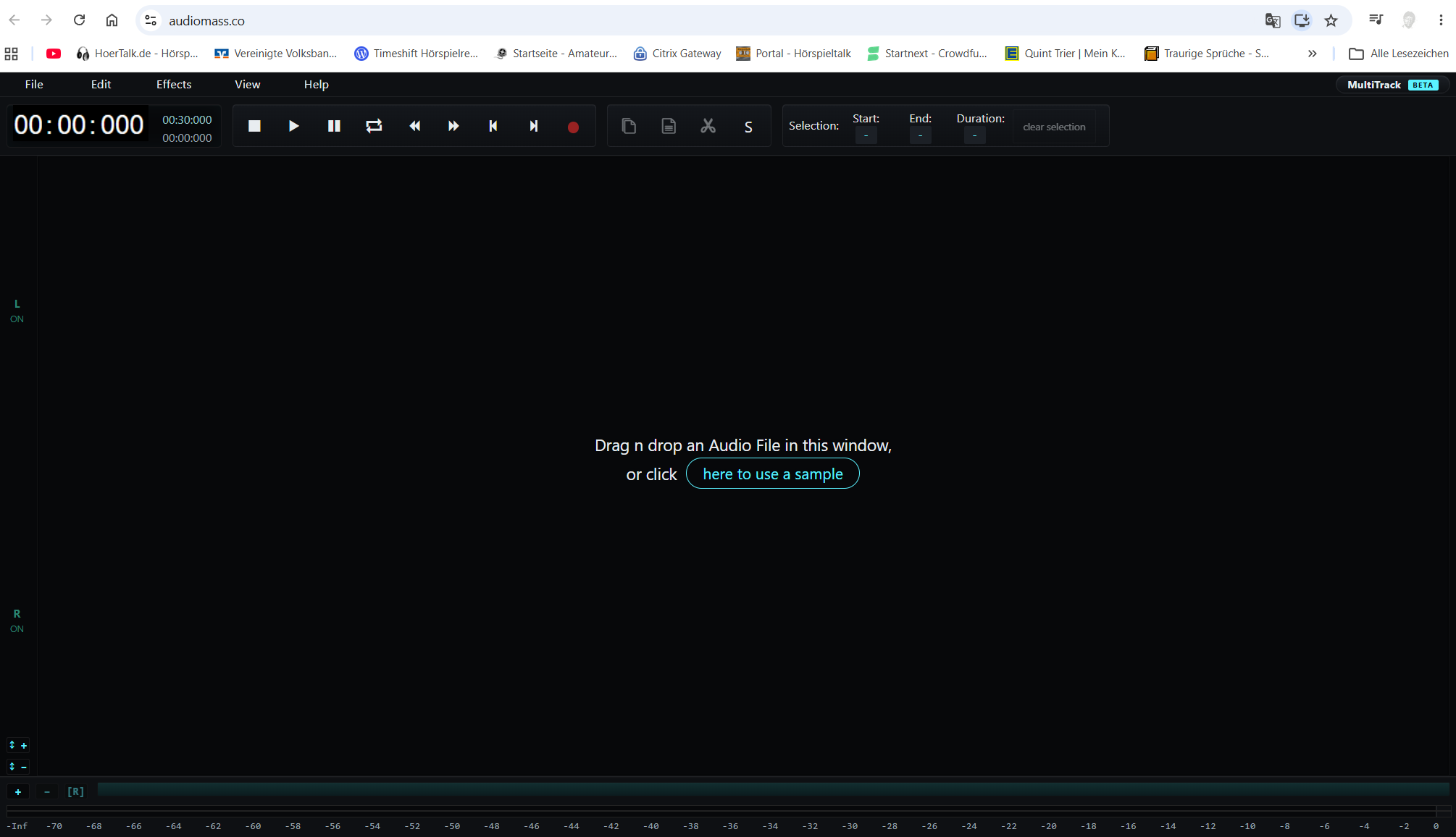
Task: Toggle loop playback icon
Action: [374, 126]
